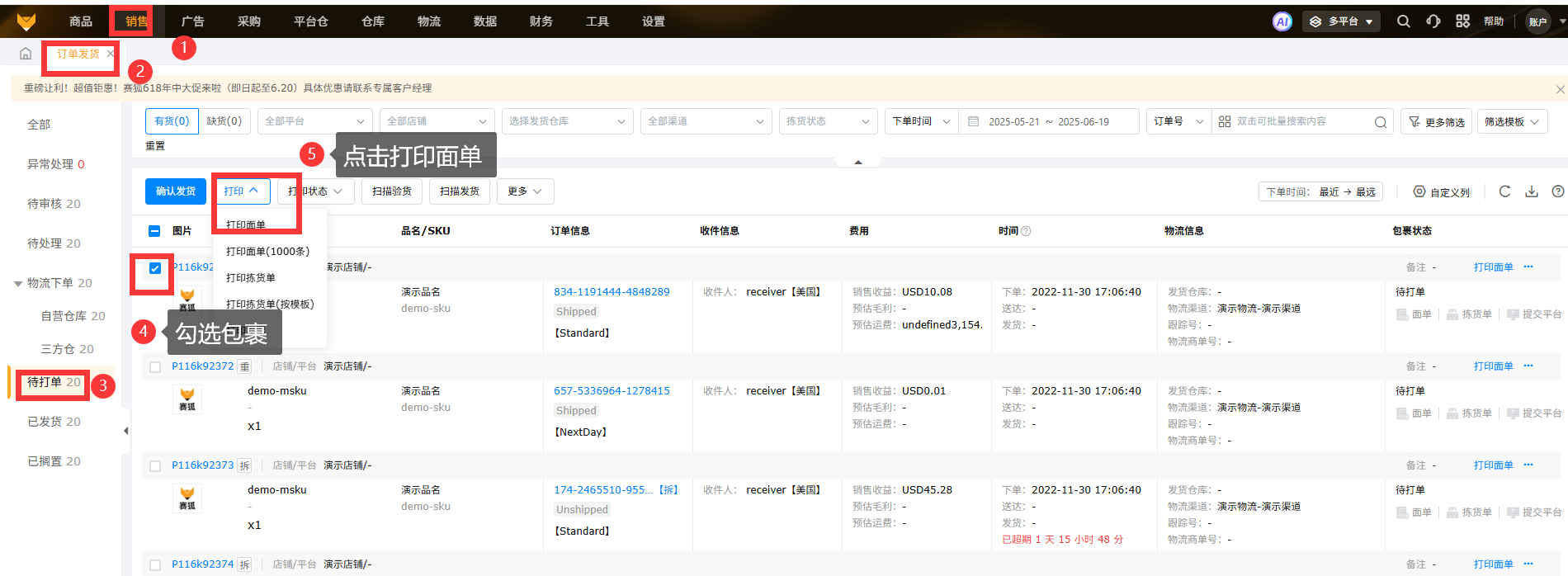
Task: Select 已发货 in the left sidebar
Action: [x=54, y=422]
